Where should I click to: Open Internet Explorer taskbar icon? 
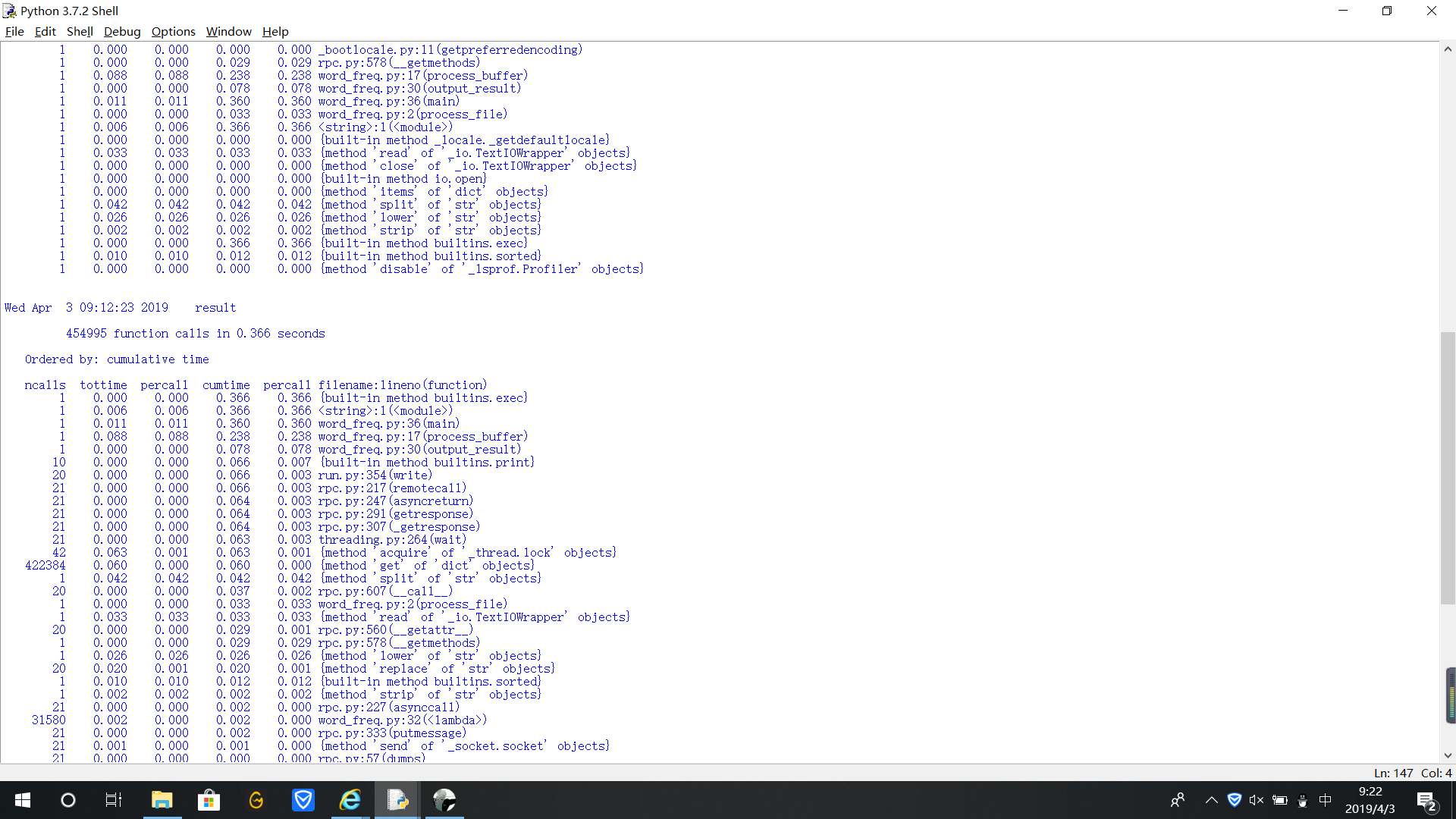pyautogui.click(x=350, y=800)
